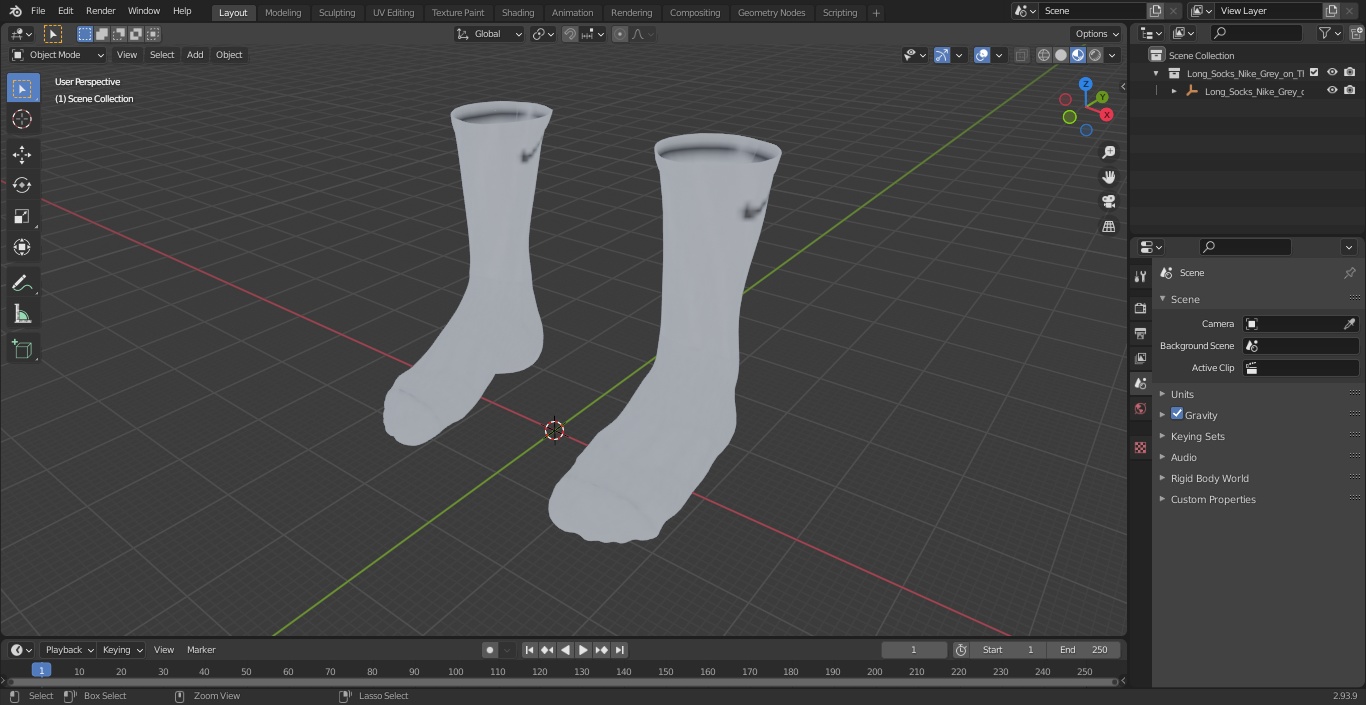Open the shading options dropdown arrow
The width and height of the screenshot is (1366, 705).
pos(1112,55)
